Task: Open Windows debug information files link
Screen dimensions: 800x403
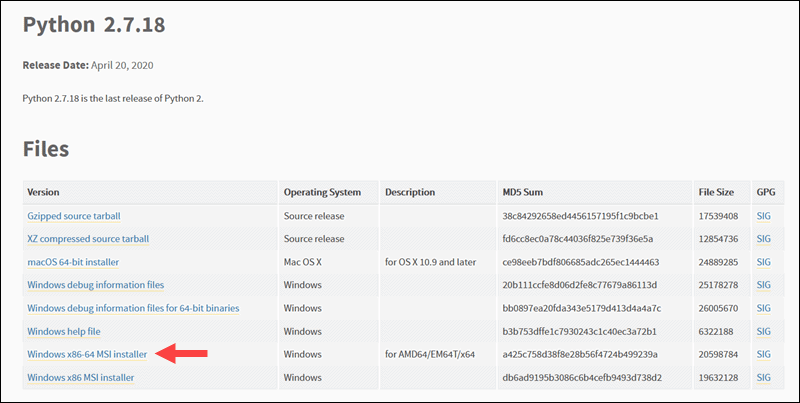Action: point(95,285)
